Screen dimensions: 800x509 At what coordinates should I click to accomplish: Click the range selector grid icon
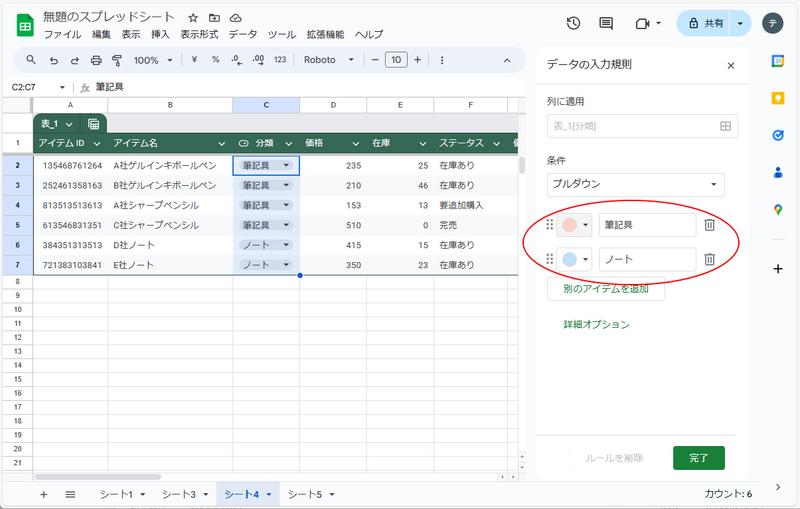pyautogui.click(x=725, y=126)
